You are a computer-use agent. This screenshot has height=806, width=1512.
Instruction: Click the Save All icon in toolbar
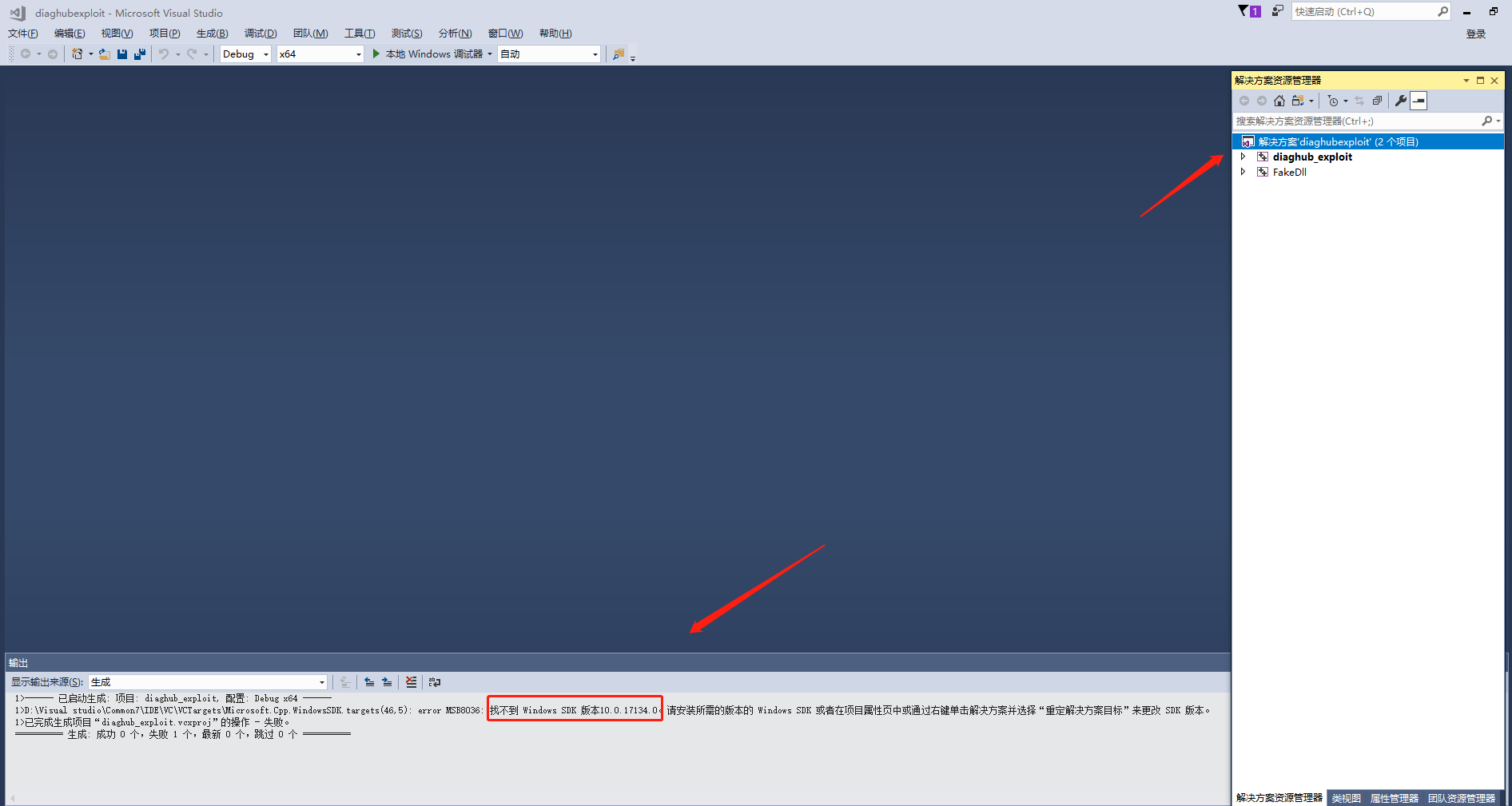pos(140,54)
